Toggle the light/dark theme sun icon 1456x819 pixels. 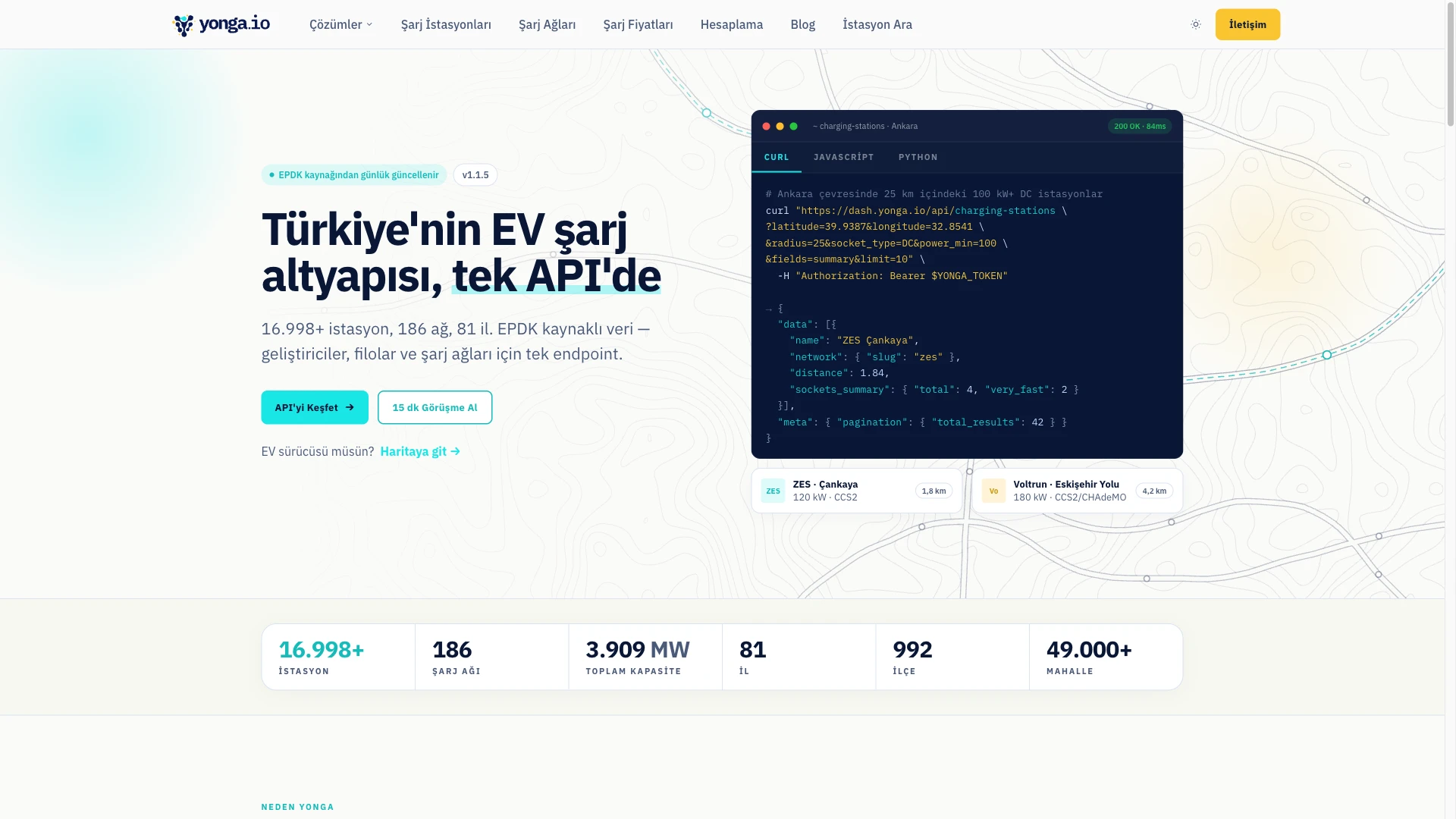click(x=1196, y=24)
